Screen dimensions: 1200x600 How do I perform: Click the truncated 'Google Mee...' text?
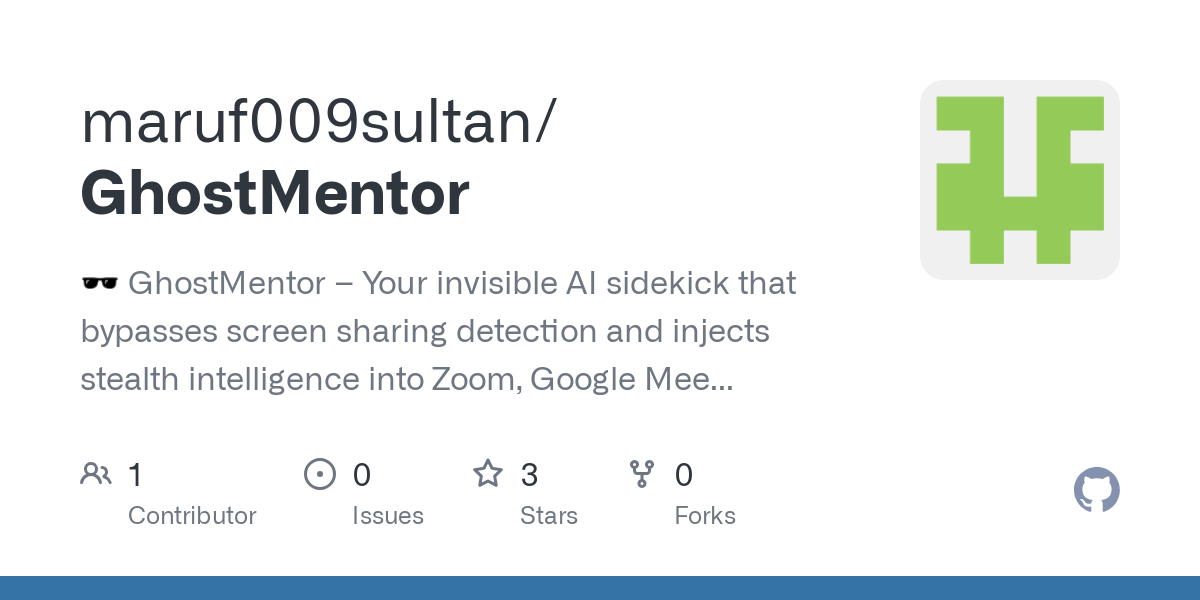pyautogui.click(x=632, y=380)
